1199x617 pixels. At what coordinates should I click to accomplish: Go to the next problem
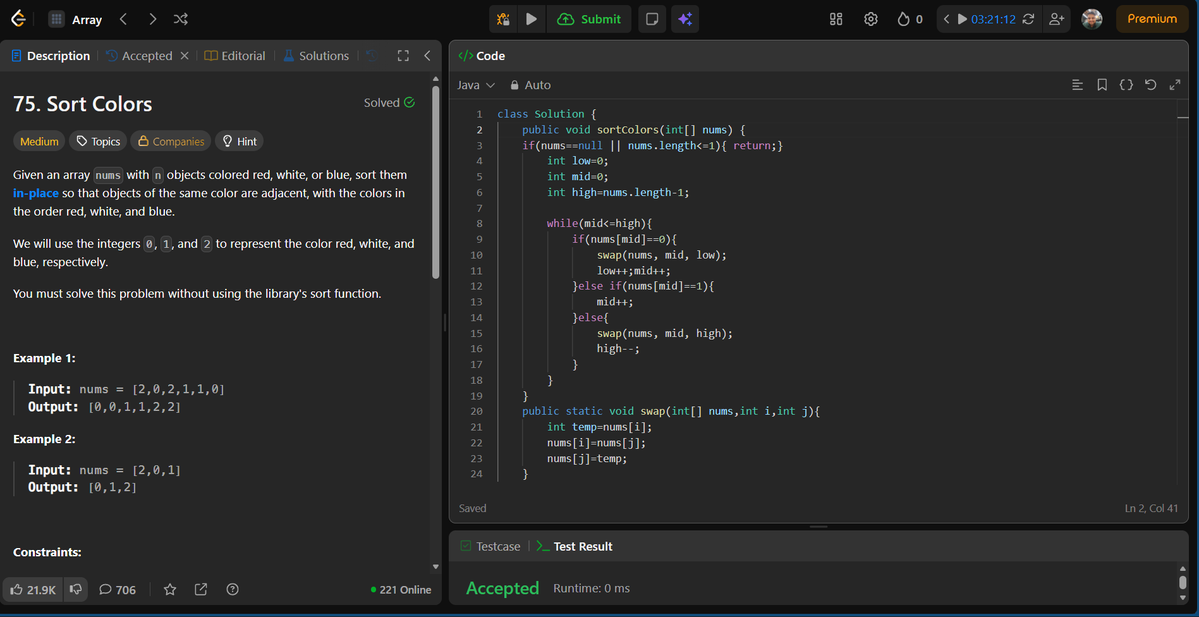pos(152,19)
